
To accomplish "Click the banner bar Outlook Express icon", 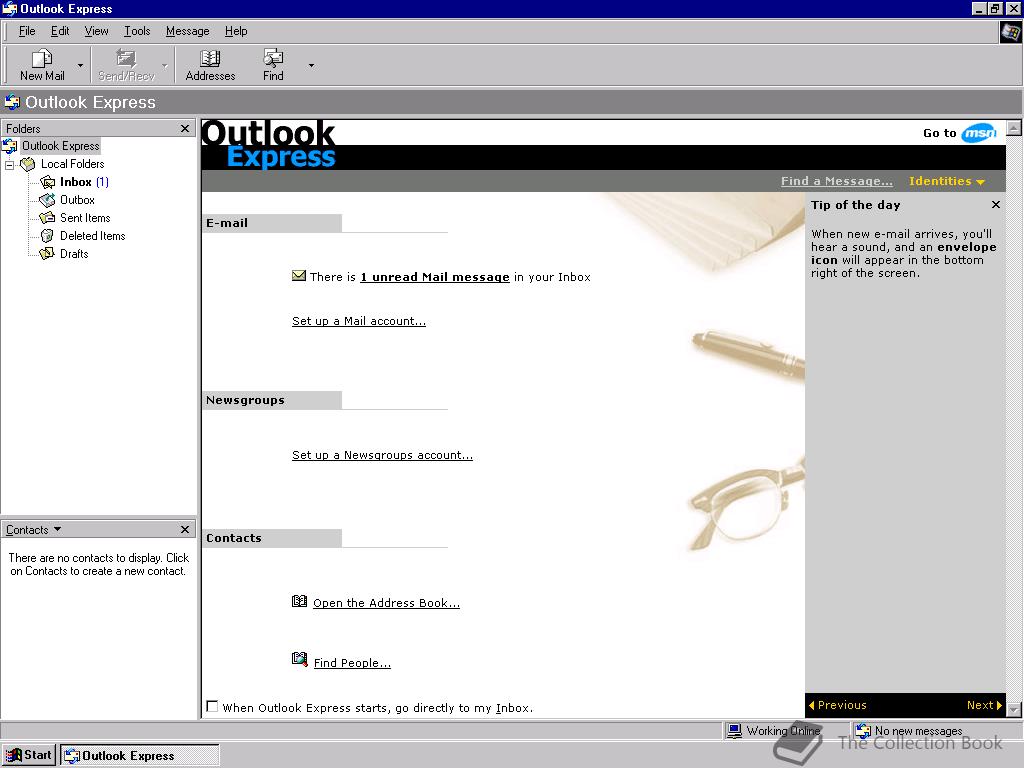I will pyautogui.click(x=12, y=102).
